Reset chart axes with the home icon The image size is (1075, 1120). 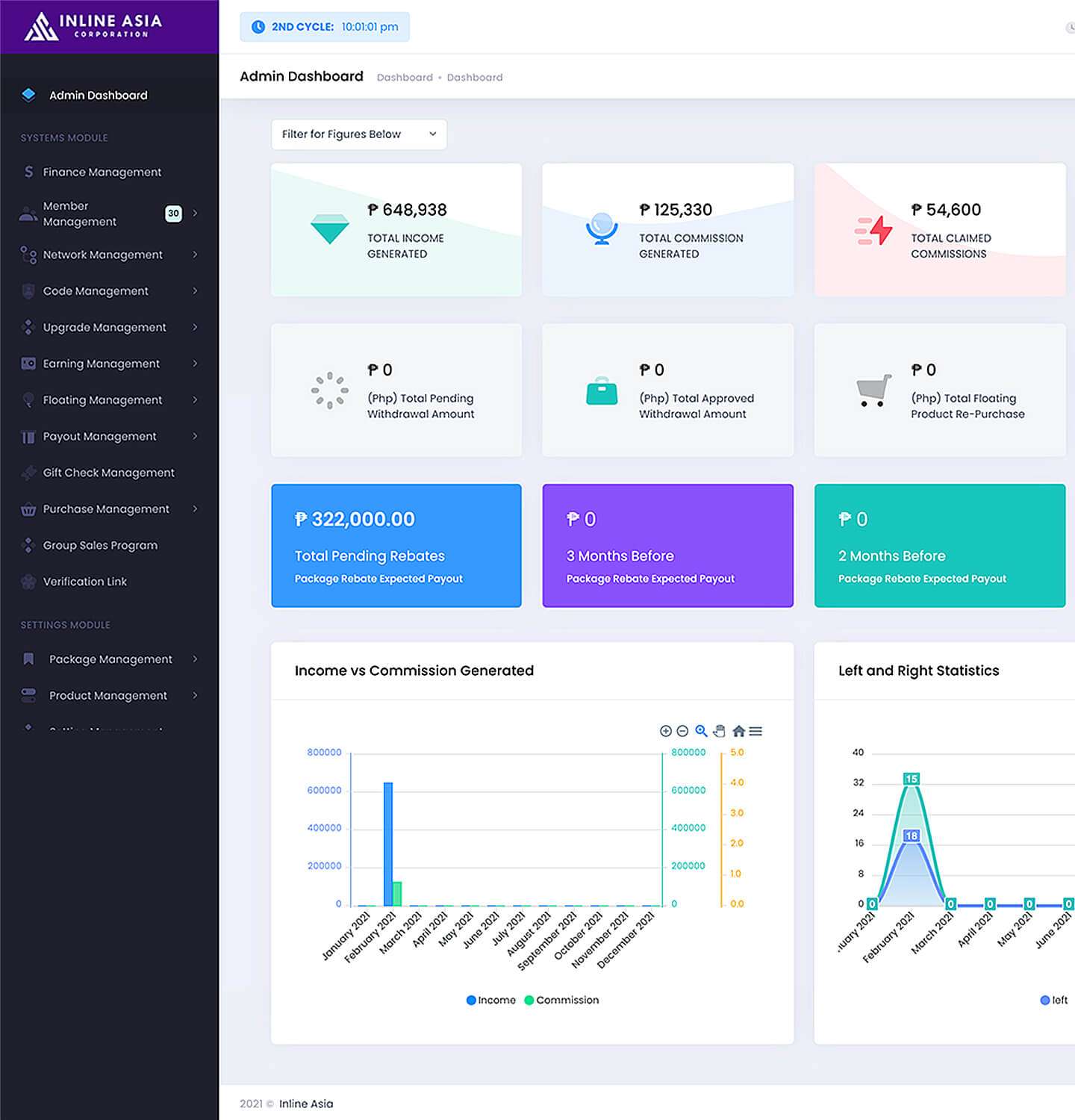pyautogui.click(x=738, y=731)
